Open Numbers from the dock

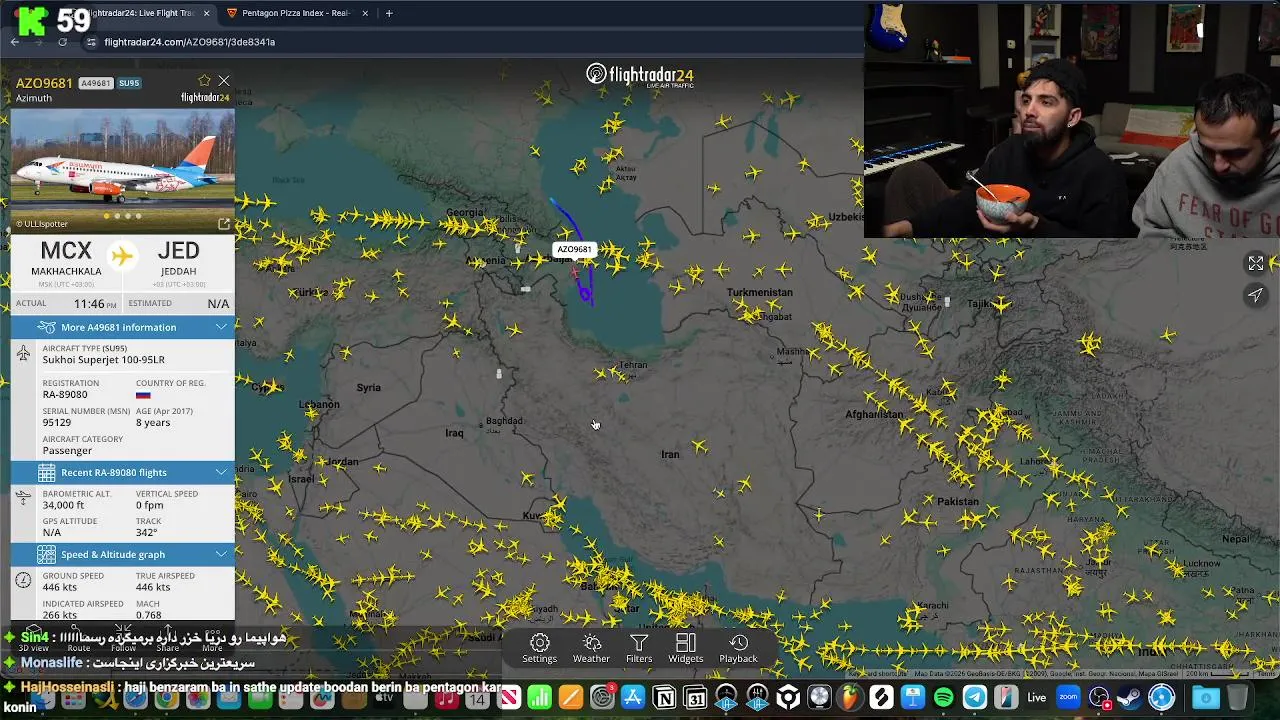coord(540,697)
